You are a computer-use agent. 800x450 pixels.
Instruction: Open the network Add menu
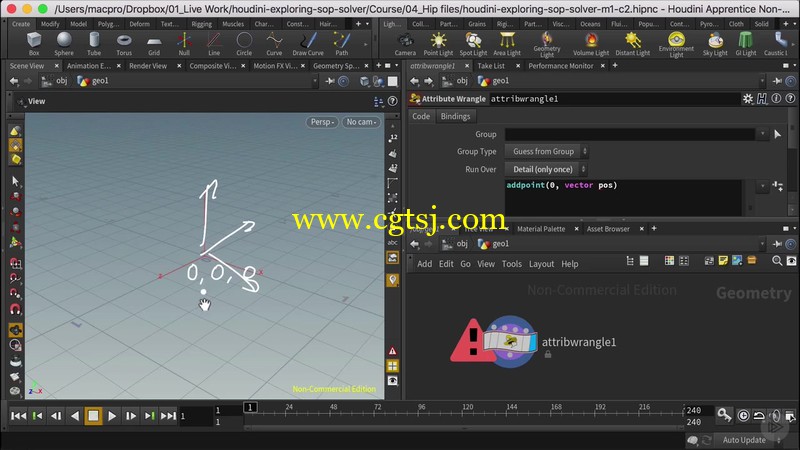[x=424, y=264]
